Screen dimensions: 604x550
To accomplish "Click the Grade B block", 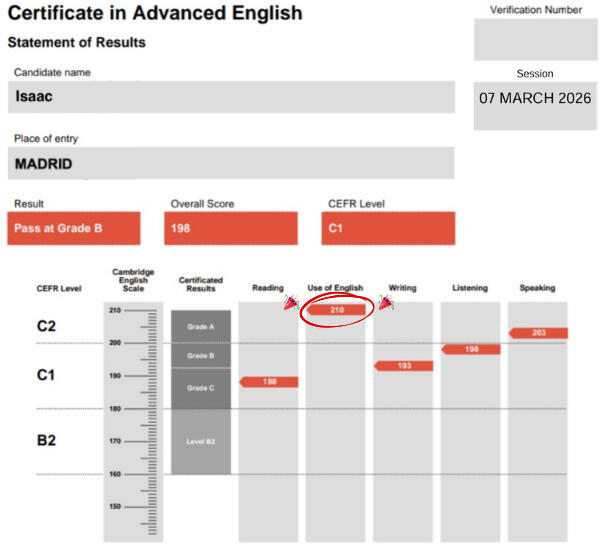I will tap(201, 356).
